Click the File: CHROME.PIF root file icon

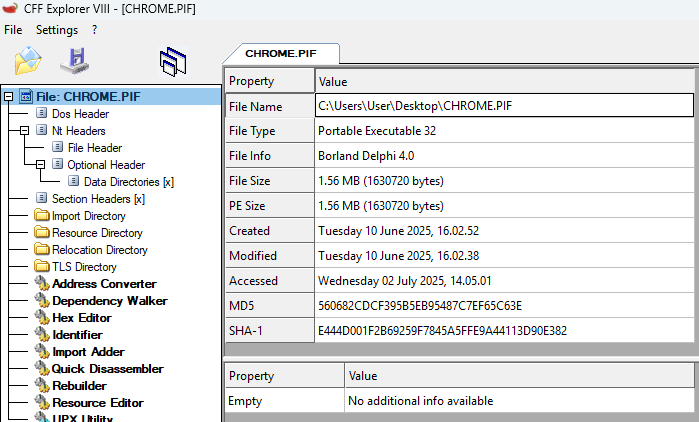click(26, 96)
